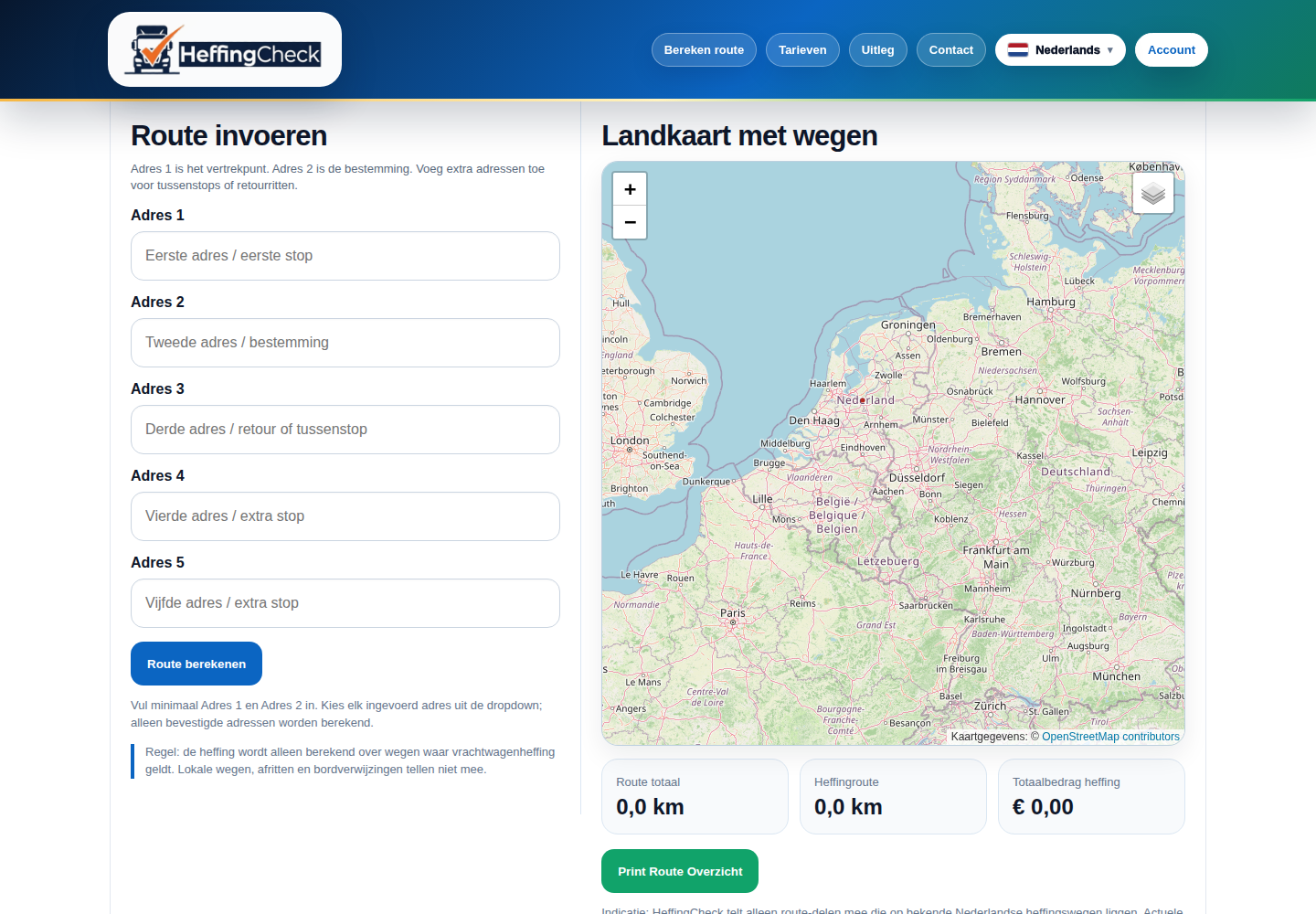Click London on the map

coord(630,441)
